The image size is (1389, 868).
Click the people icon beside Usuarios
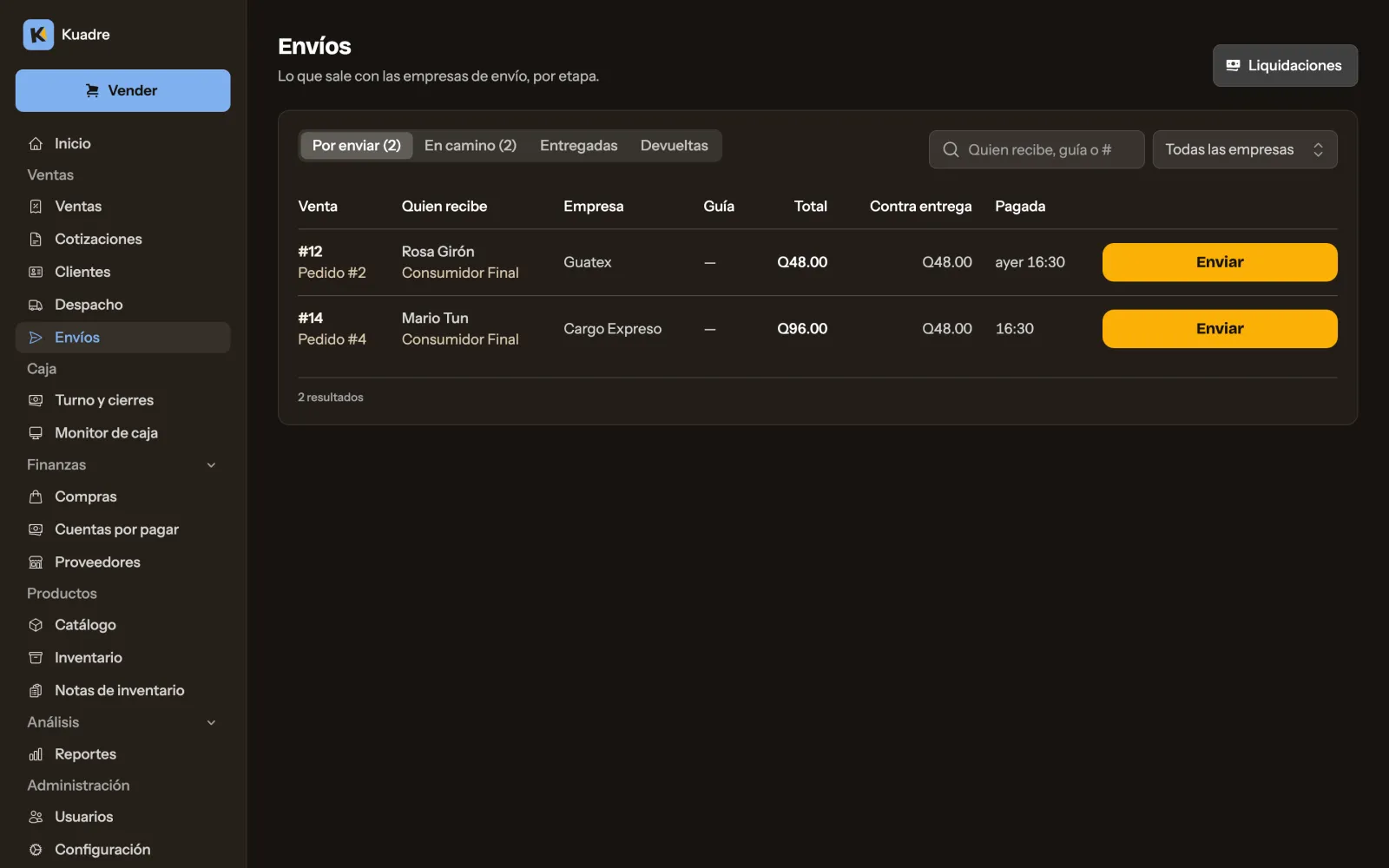(36, 817)
